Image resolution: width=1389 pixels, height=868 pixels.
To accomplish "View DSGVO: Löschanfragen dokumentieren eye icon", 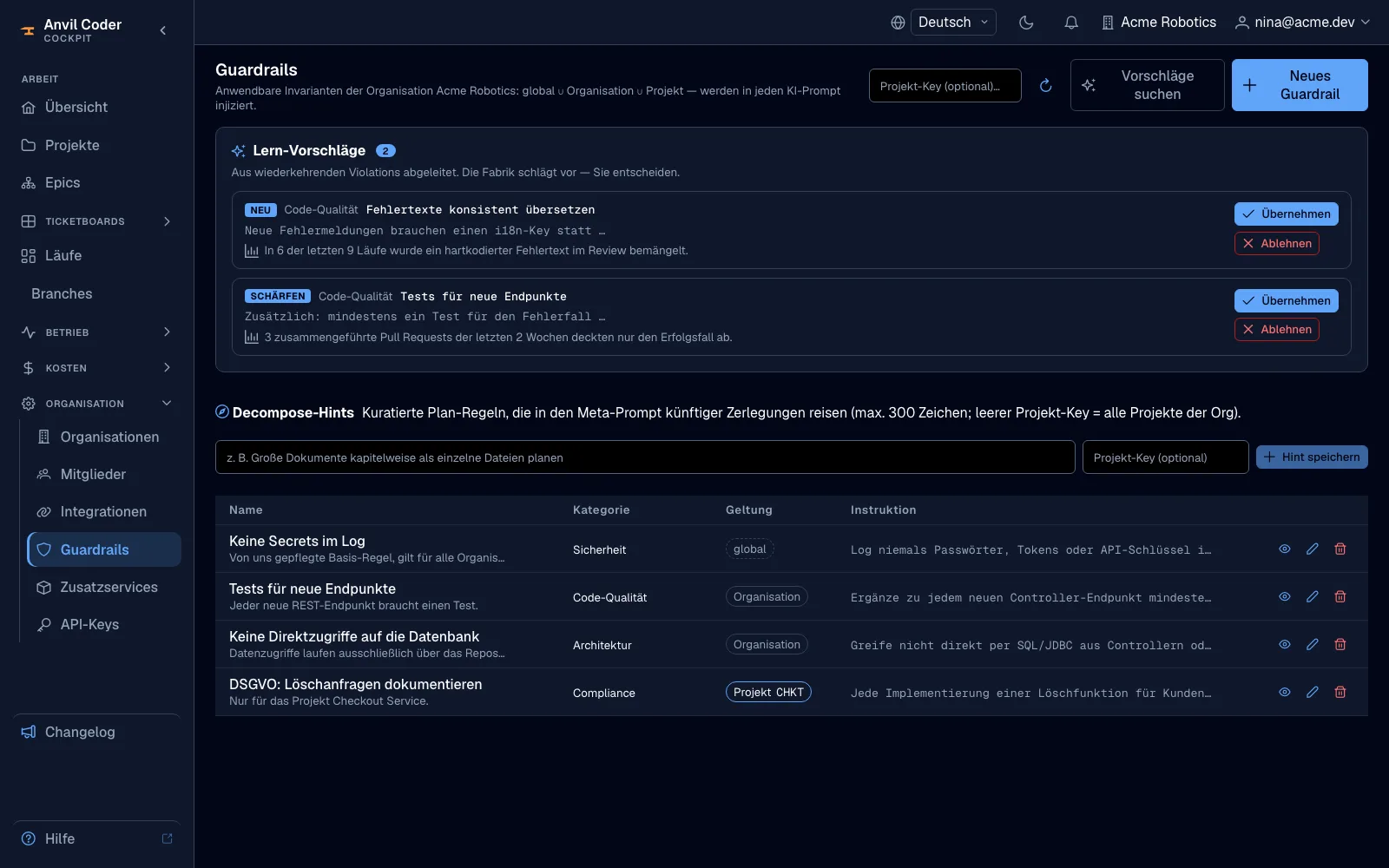I will (1285, 692).
